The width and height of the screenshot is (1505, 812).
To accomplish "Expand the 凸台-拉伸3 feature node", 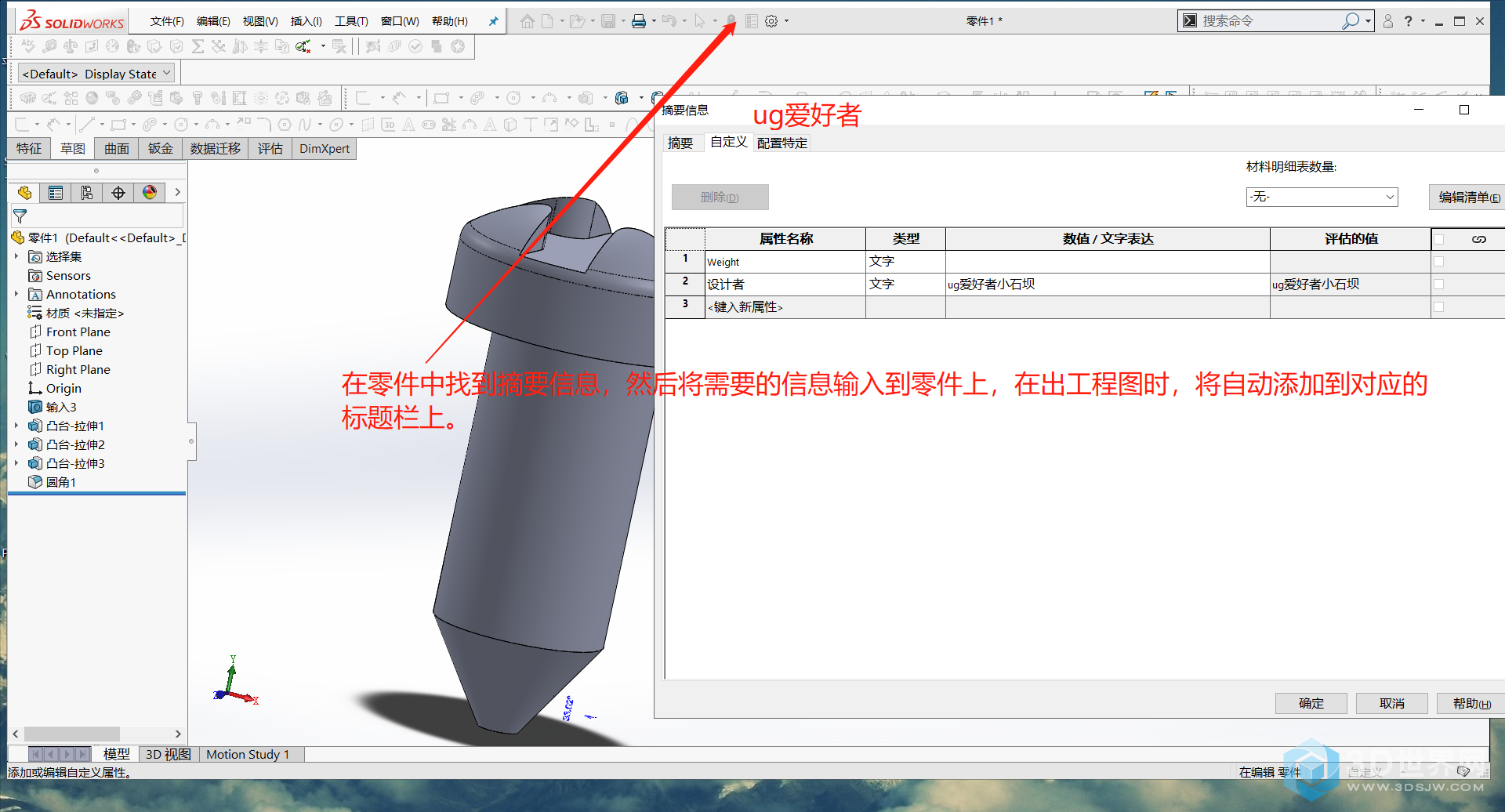I will tap(16, 463).
